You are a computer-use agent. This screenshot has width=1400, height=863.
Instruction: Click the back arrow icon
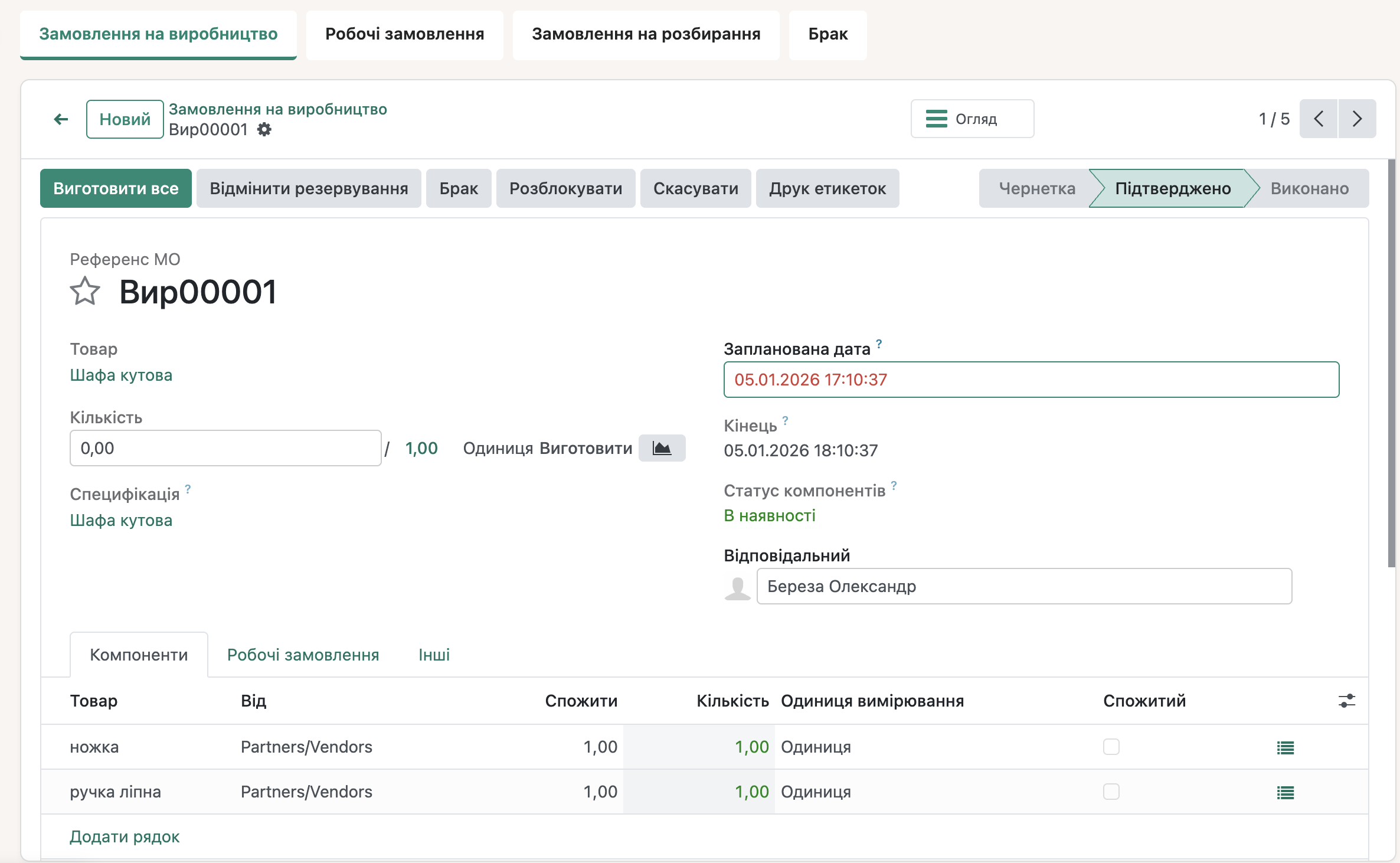coord(61,119)
